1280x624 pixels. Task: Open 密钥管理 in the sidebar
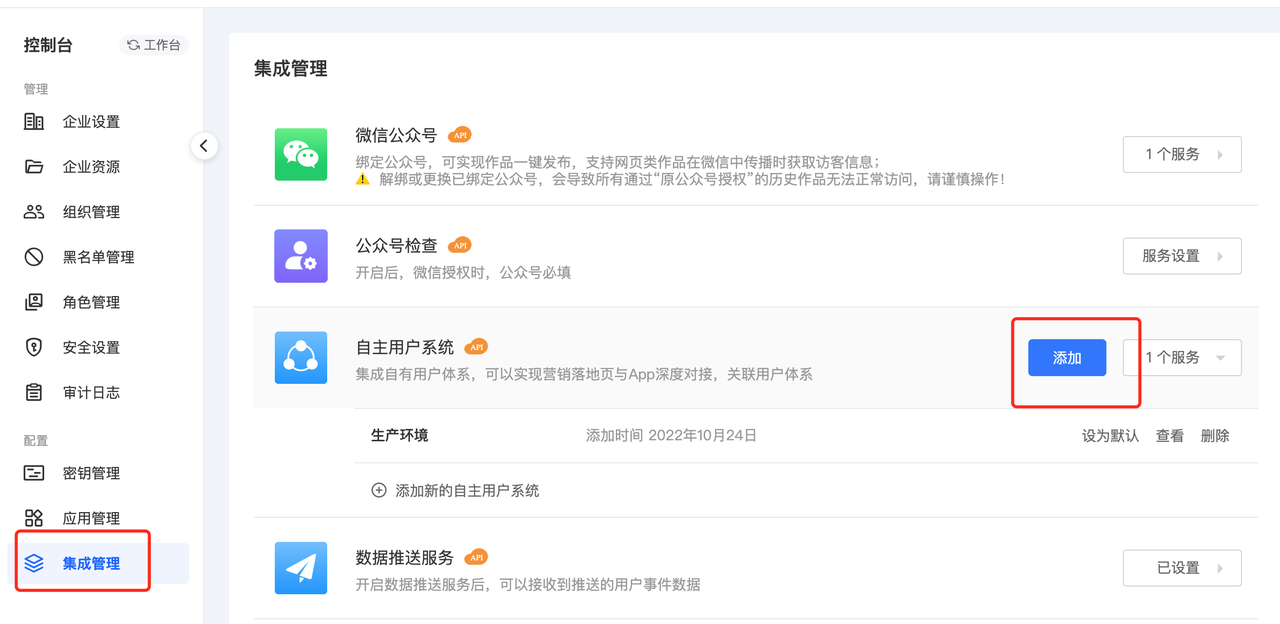pyautogui.click(x=91, y=473)
